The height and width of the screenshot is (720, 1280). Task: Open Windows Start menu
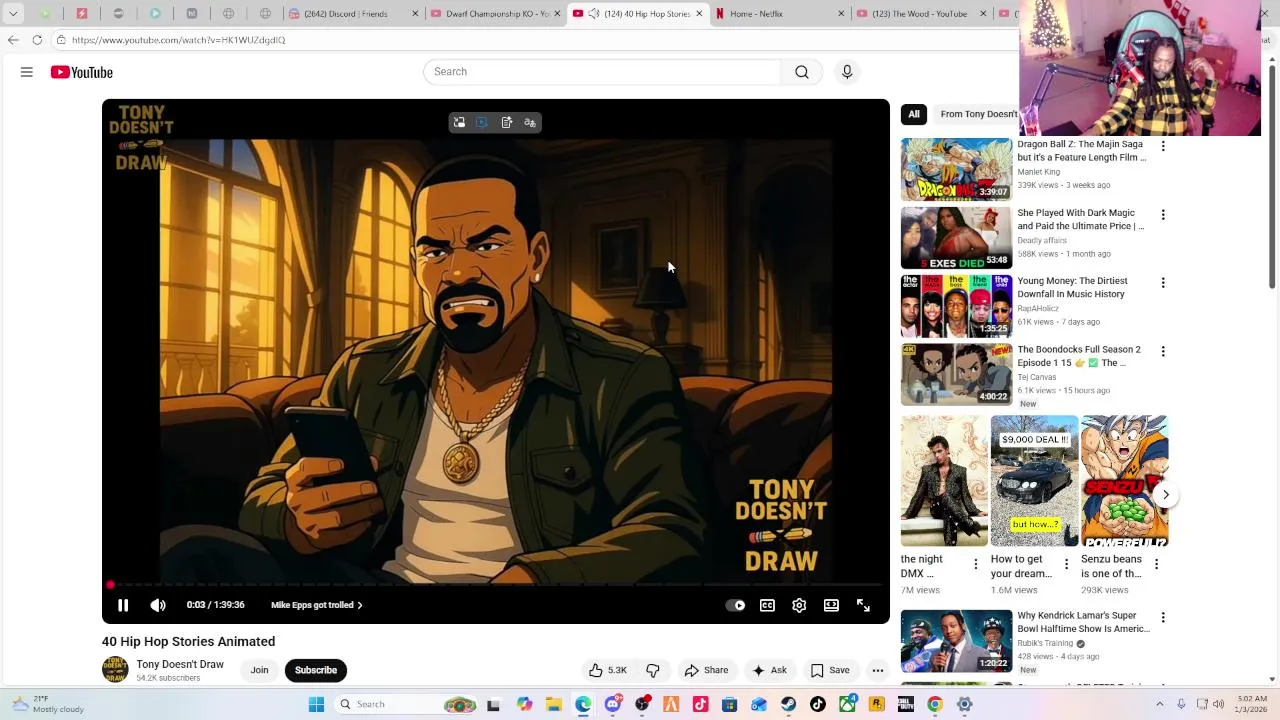pos(316,704)
